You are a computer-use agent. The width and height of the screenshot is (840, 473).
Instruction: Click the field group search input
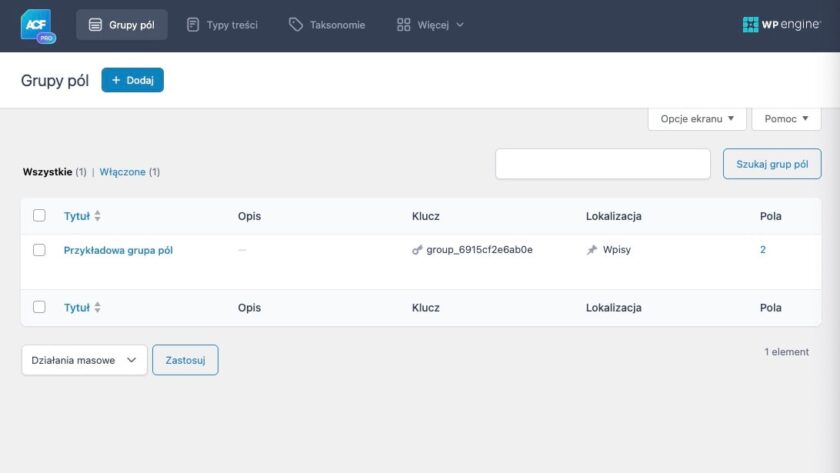click(602, 164)
